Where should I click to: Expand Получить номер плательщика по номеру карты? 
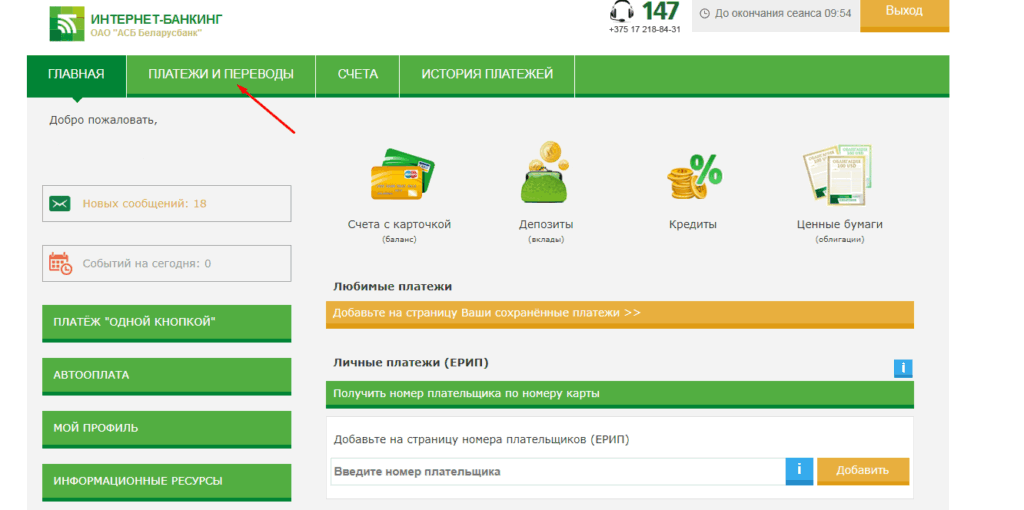point(619,394)
